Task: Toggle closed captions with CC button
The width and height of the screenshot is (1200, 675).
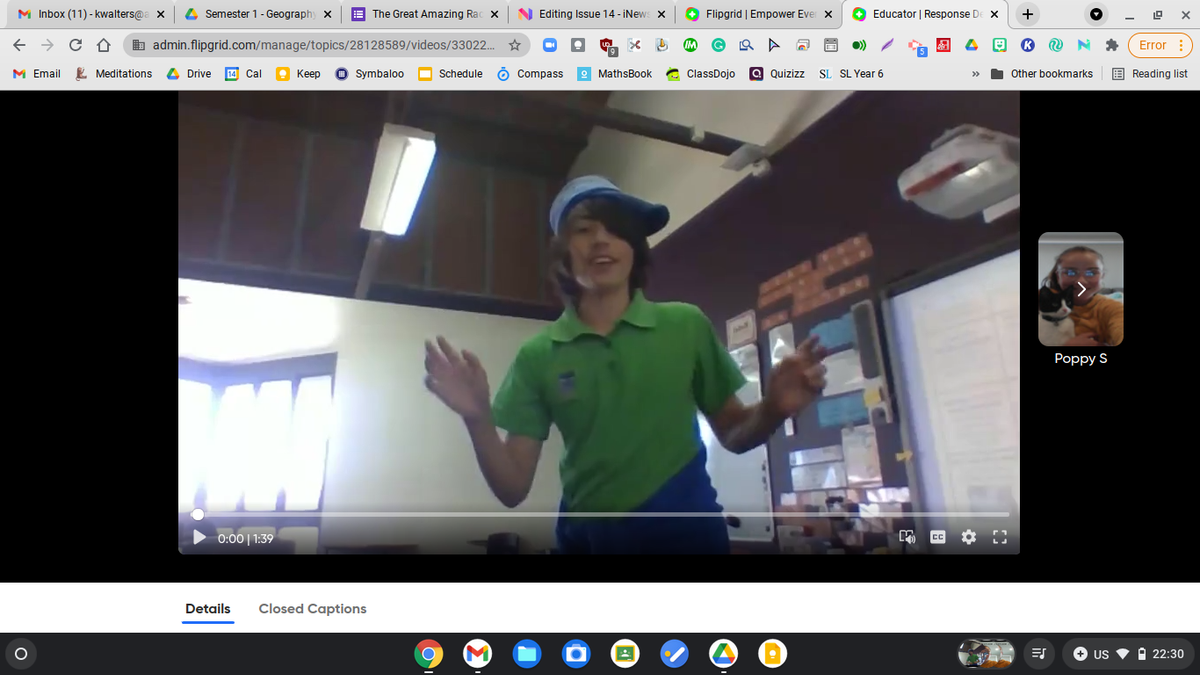Action: (938, 538)
